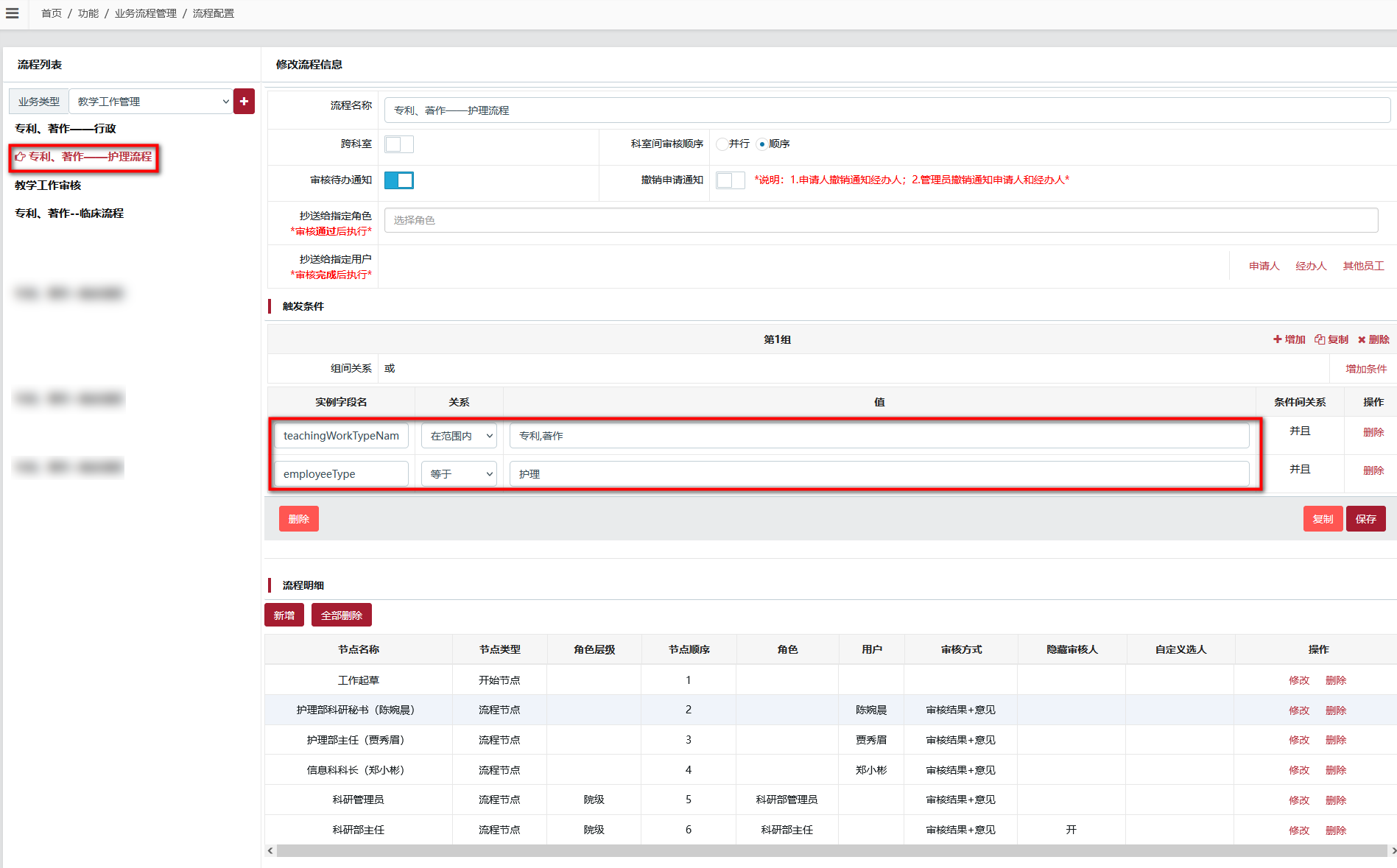Click user cell 贾秀眉
This screenshot has height=868, width=1397.
[x=871, y=740]
